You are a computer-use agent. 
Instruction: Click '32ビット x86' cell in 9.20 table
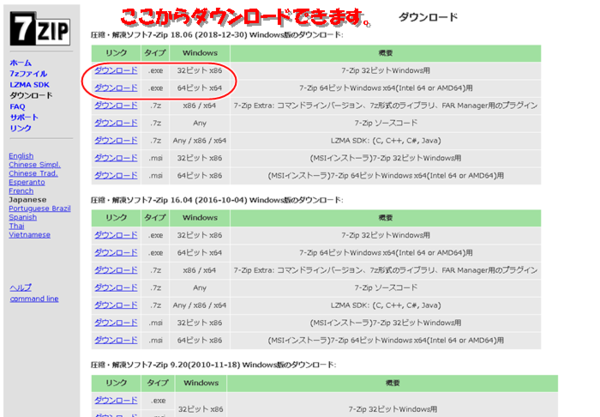201,409
